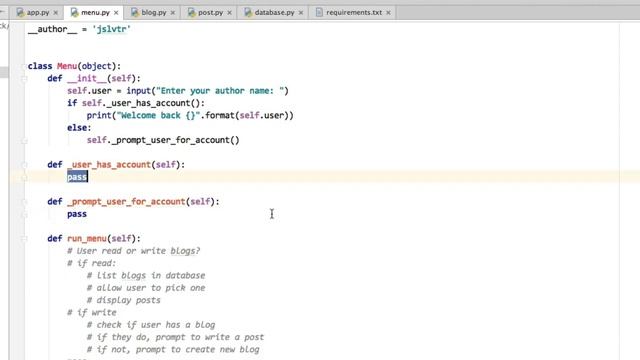Close the database.py tab

pyautogui.click(x=301, y=13)
